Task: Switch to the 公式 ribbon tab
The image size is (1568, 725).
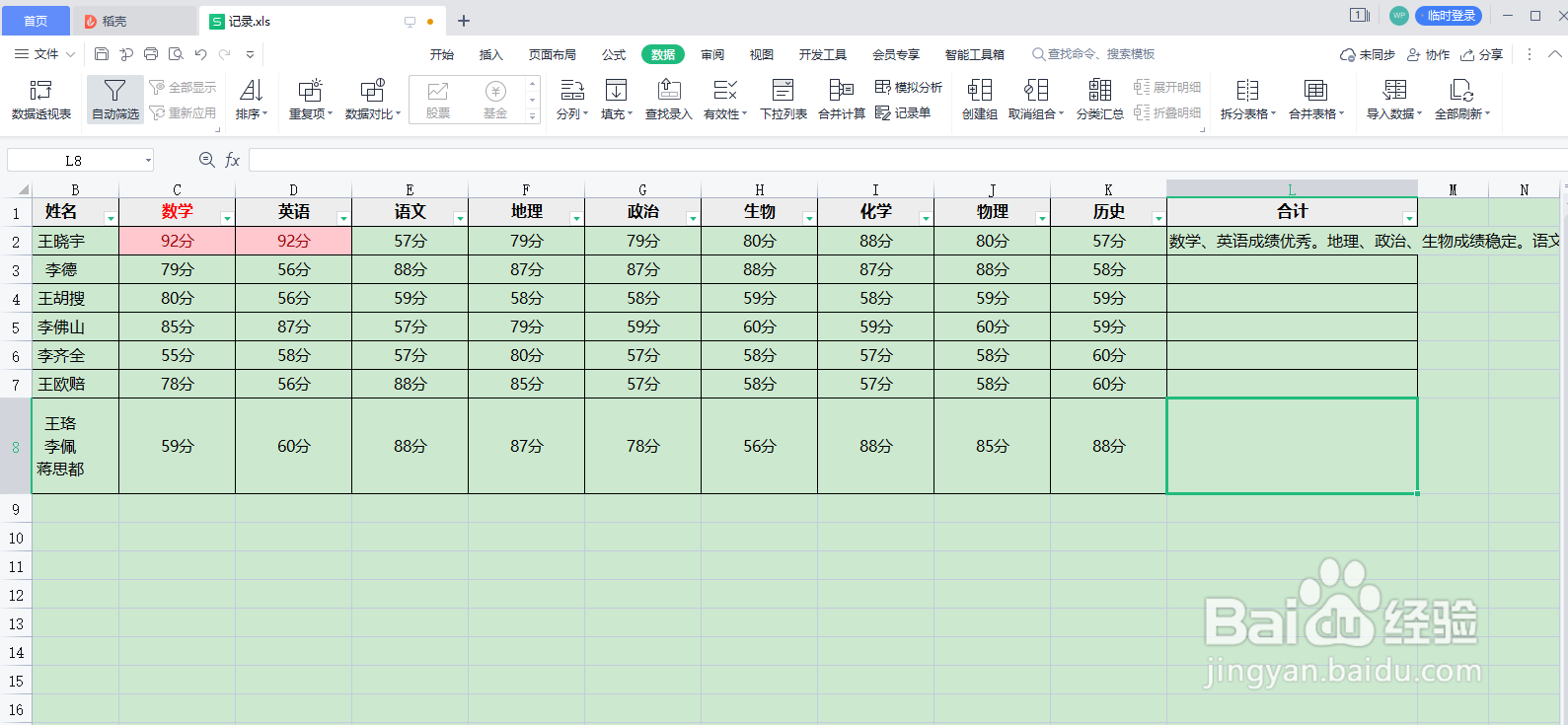Action: tap(614, 54)
